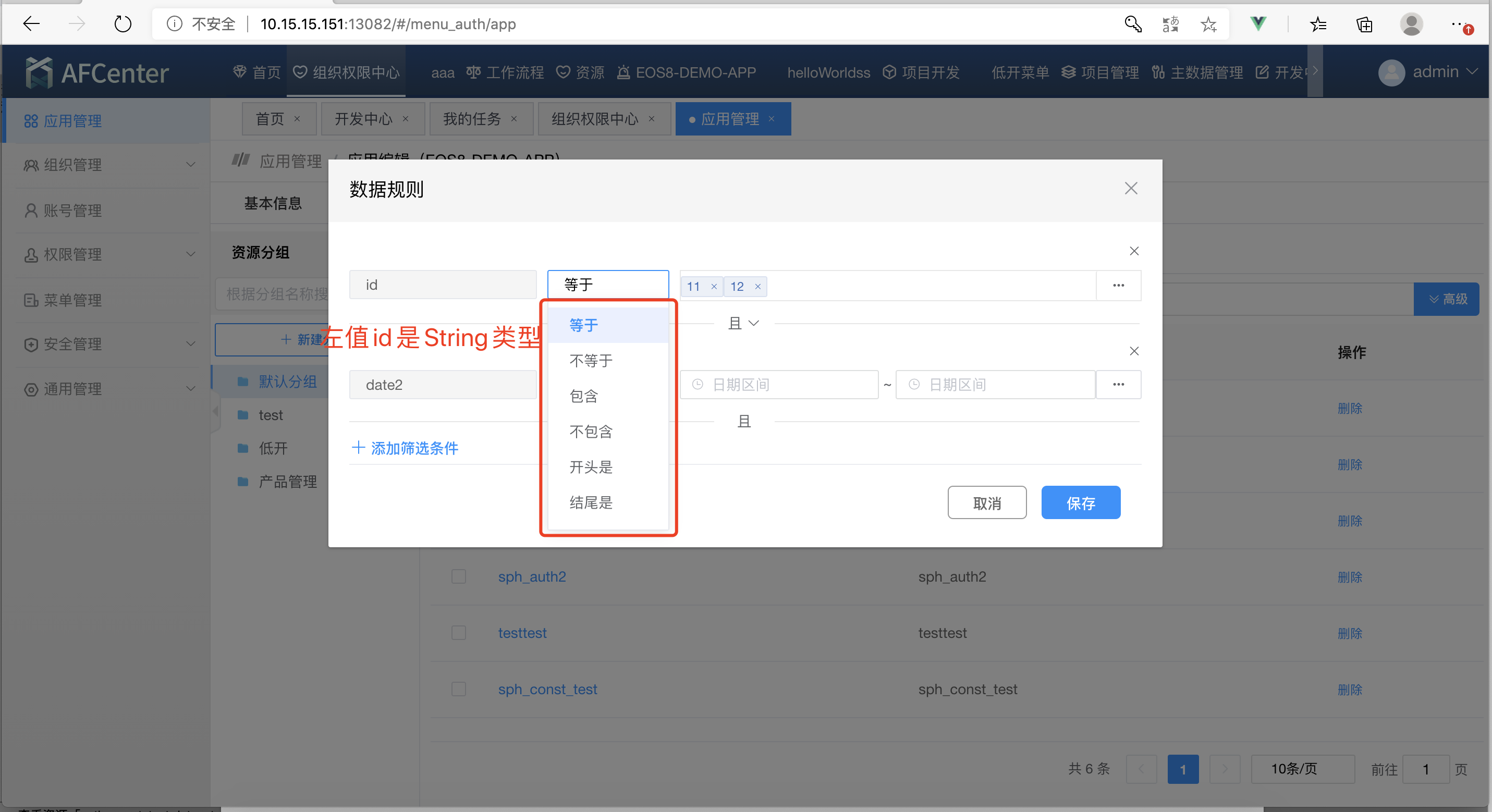Image resolution: width=1492 pixels, height=812 pixels.
Task: Check the testtest row checkbox
Action: [x=458, y=633]
